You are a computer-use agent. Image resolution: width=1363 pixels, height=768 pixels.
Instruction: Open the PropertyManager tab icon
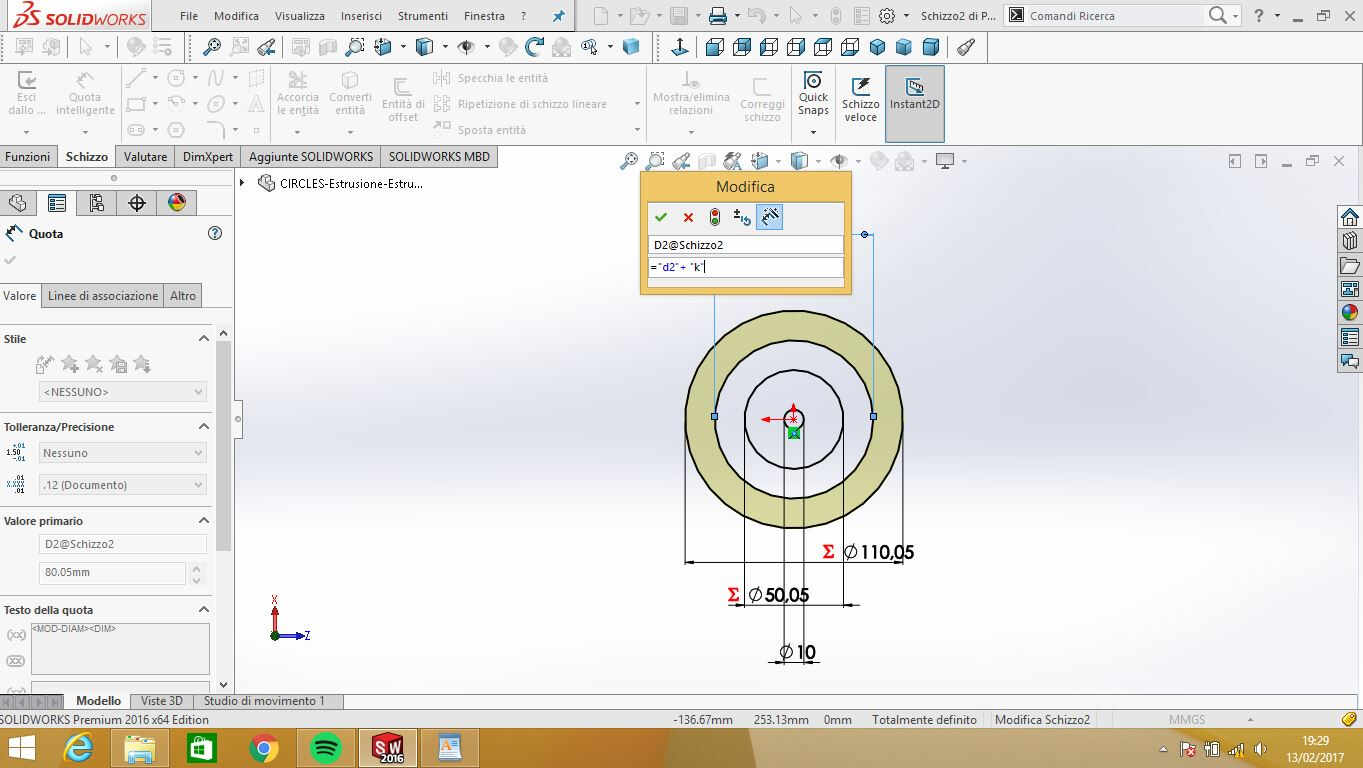57,203
